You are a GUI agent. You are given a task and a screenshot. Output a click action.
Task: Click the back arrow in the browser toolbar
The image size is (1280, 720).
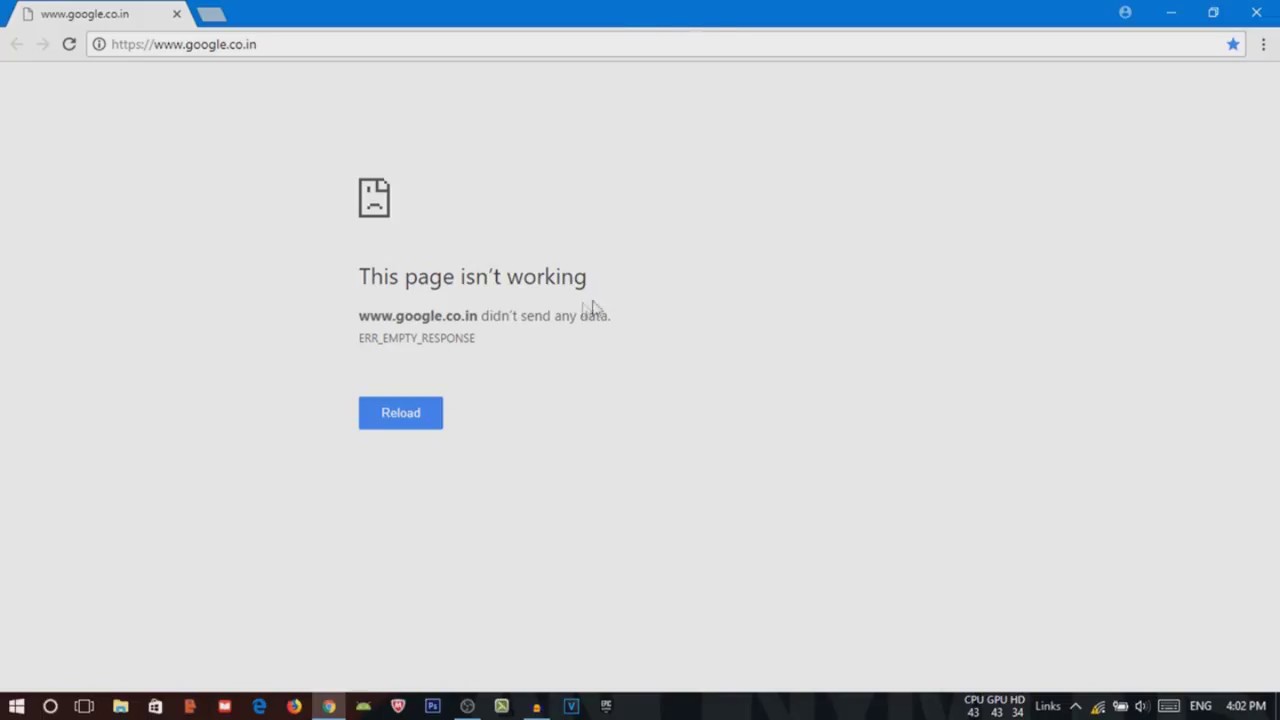(x=16, y=44)
